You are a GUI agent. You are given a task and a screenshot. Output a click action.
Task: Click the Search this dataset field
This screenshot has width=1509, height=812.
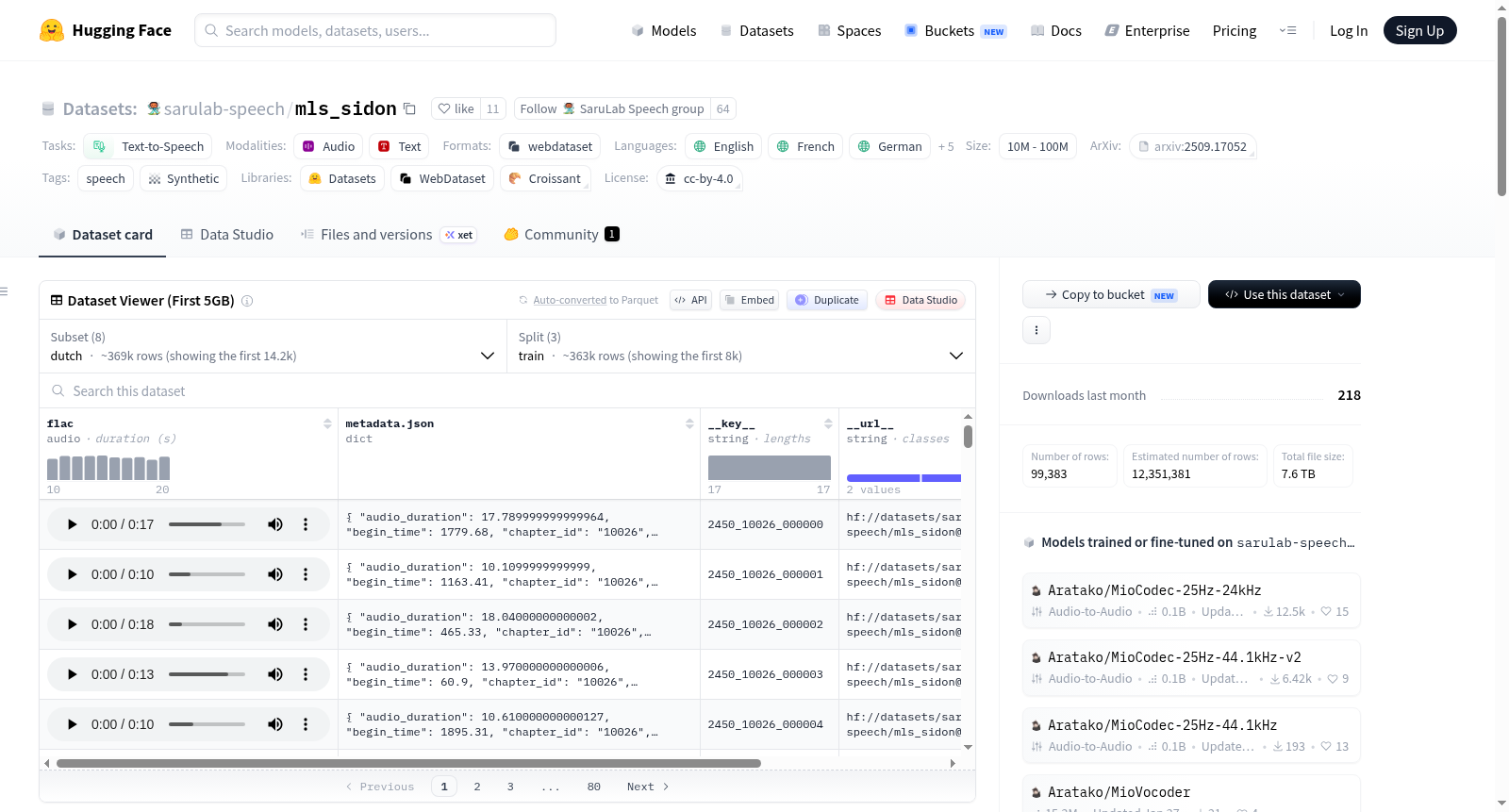point(507,390)
